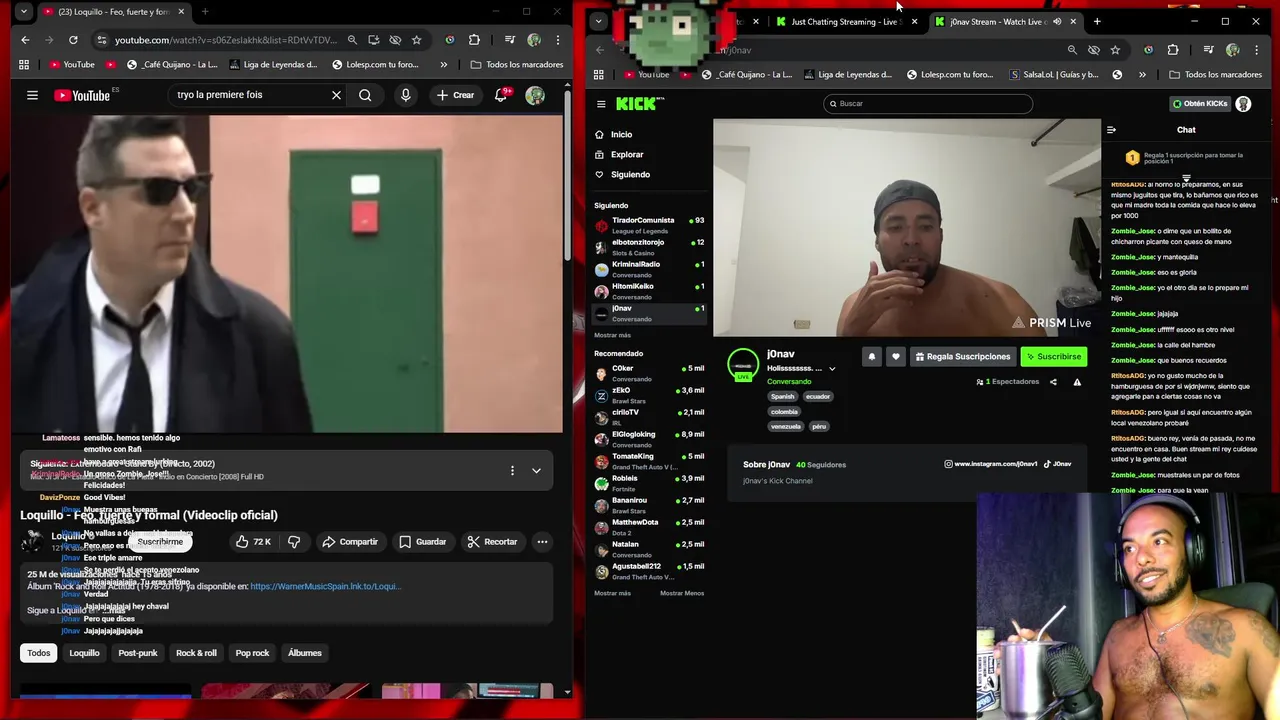Follow j0nav with the heart button
Screen dimensions: 1280x720
tap(895, 357)
